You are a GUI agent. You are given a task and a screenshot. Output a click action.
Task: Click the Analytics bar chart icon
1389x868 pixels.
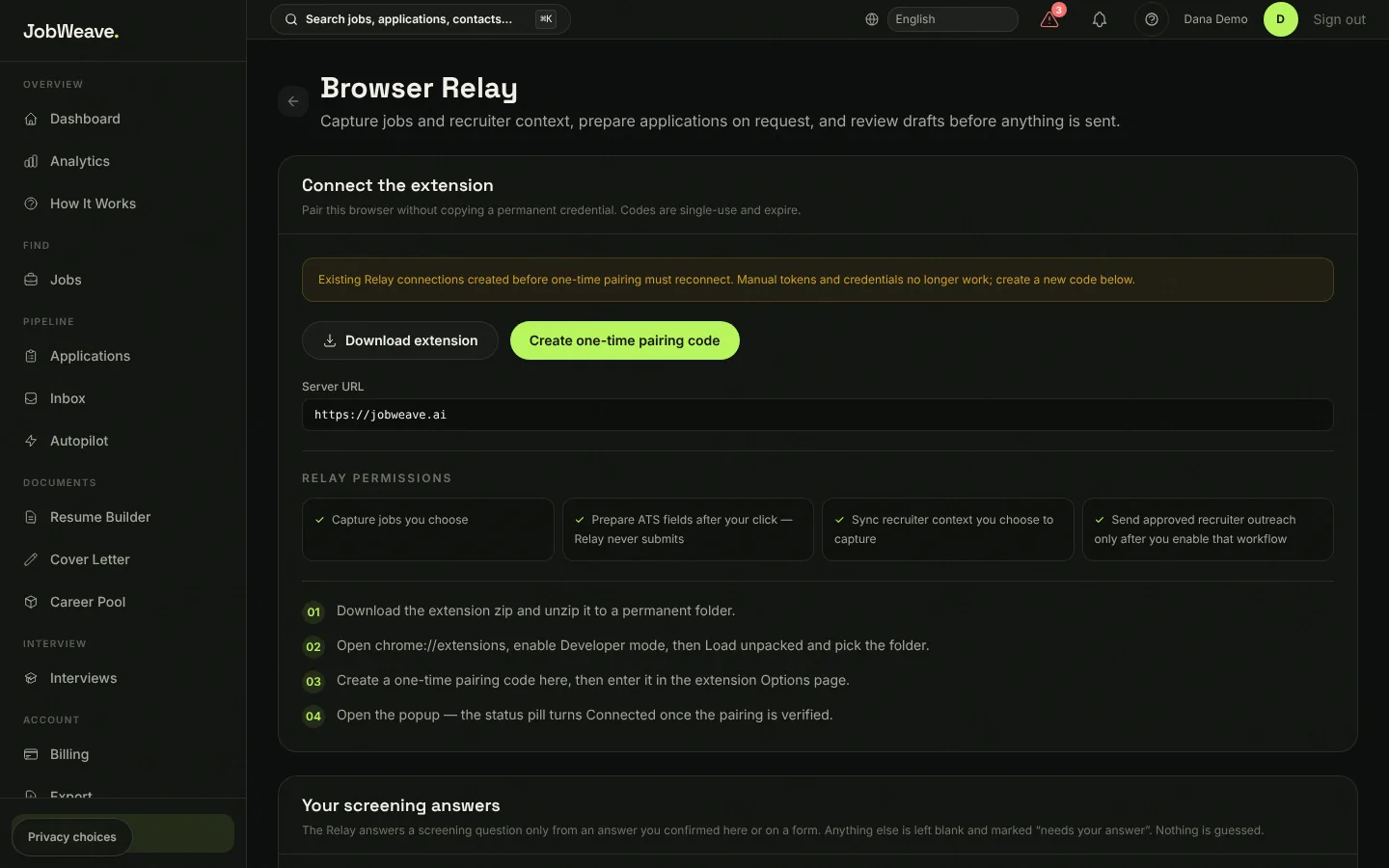[31, 161]
